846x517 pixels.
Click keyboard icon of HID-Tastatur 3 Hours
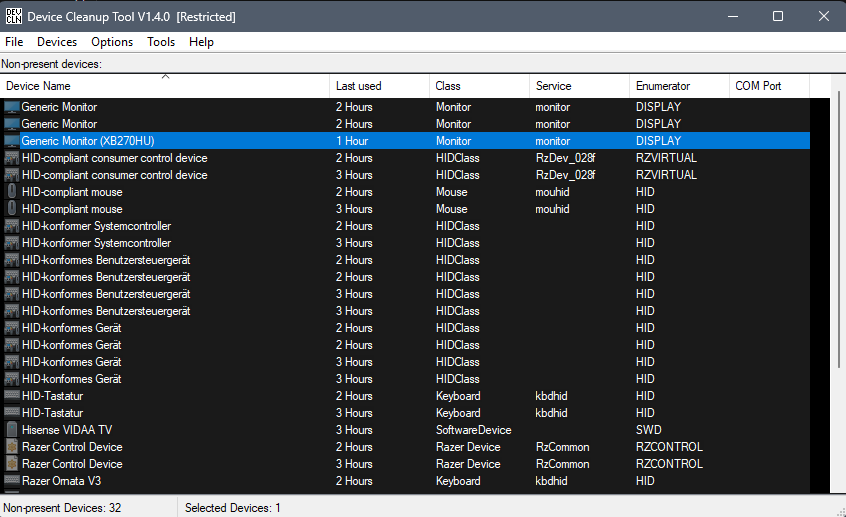pyautogui.click(x=11, y=413)
